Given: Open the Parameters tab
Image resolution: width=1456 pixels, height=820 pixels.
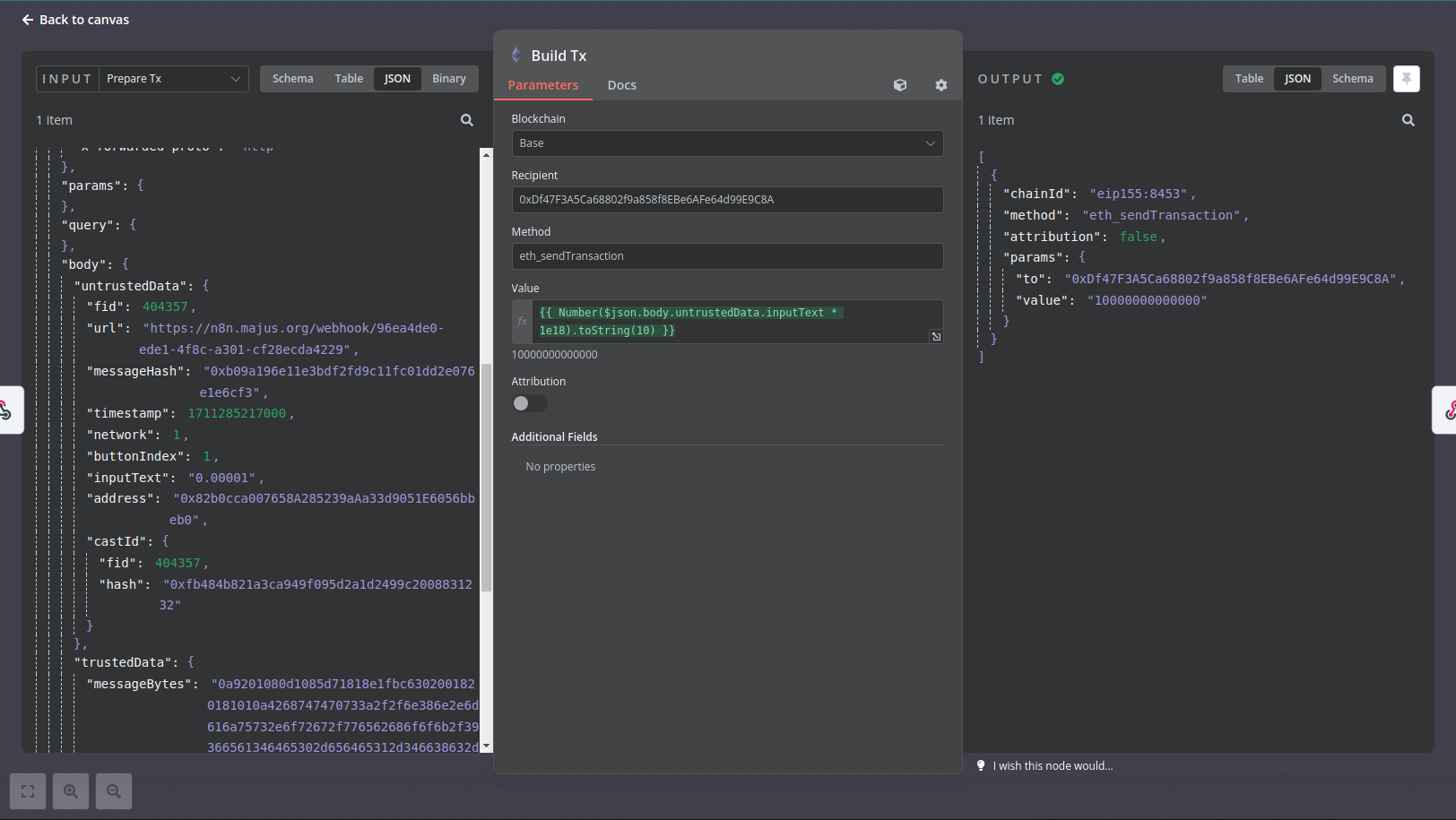Looking at the screenshot, I should pos(543,85).
